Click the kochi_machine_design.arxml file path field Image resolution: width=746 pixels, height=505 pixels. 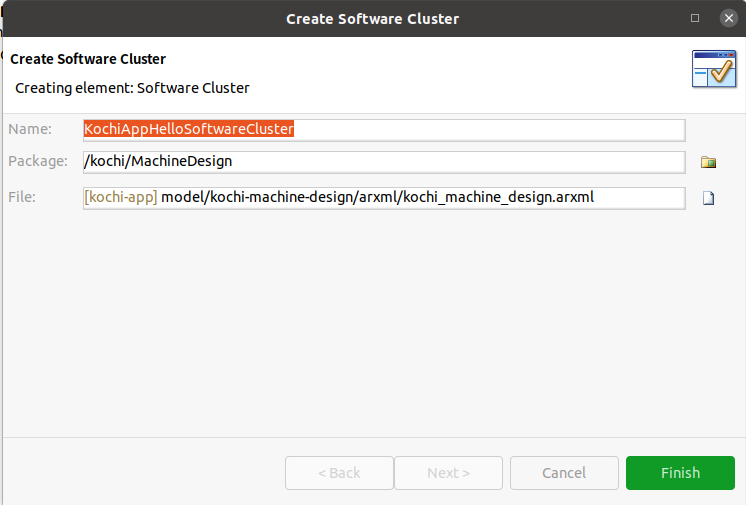[384, 198]
